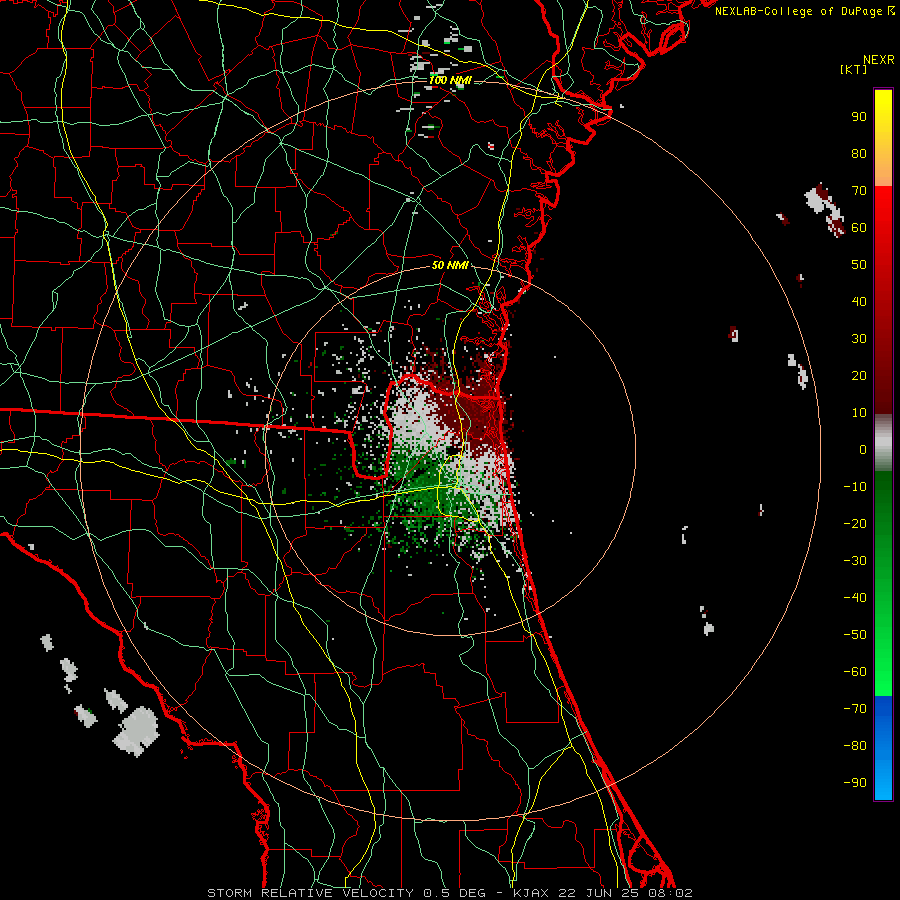Click the 60 value on the velocity scale
The image size is (900, 900).
coord(859,228)
